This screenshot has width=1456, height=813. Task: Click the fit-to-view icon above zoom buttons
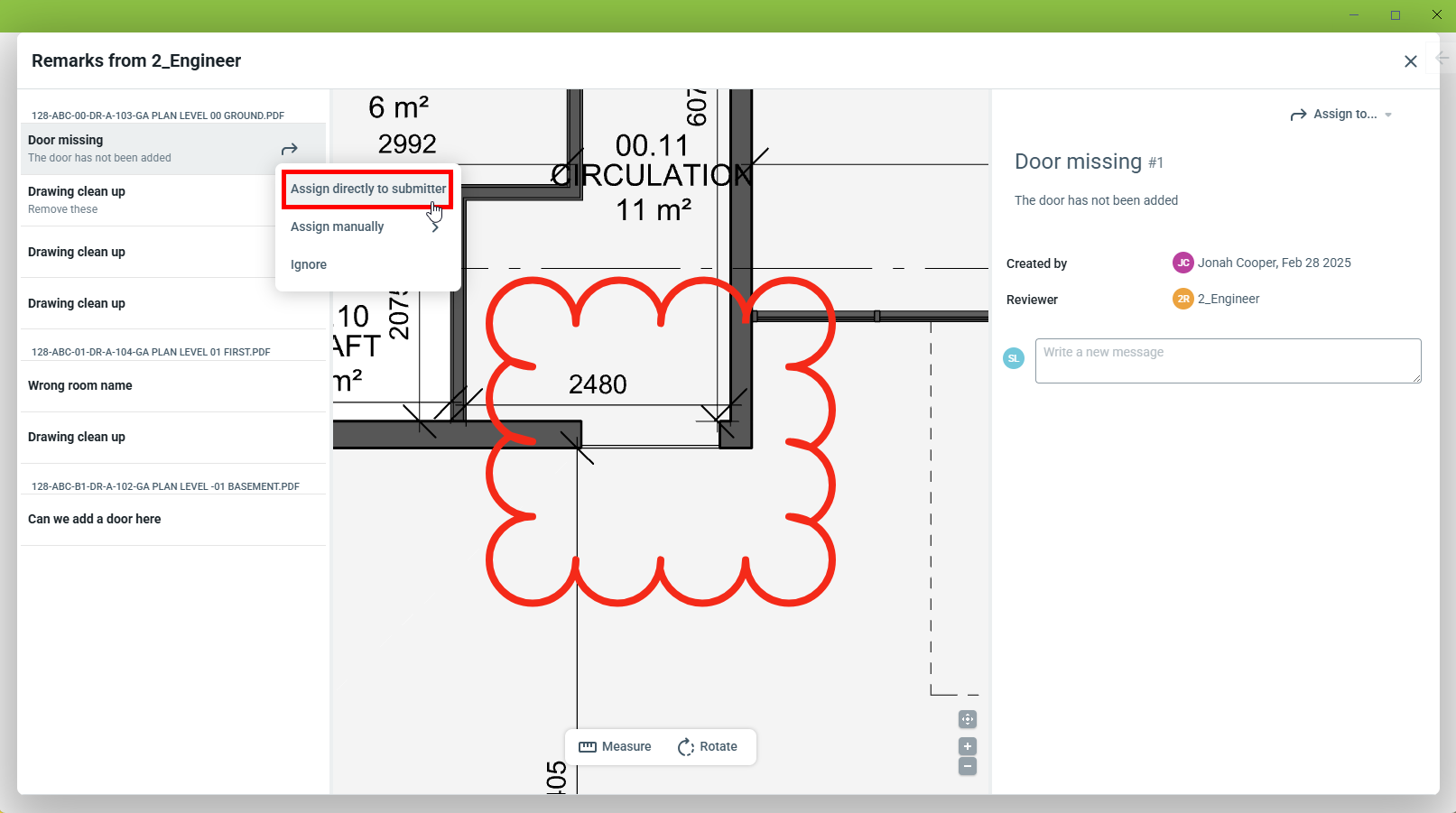pyautogui.click(x=967, y=719)
